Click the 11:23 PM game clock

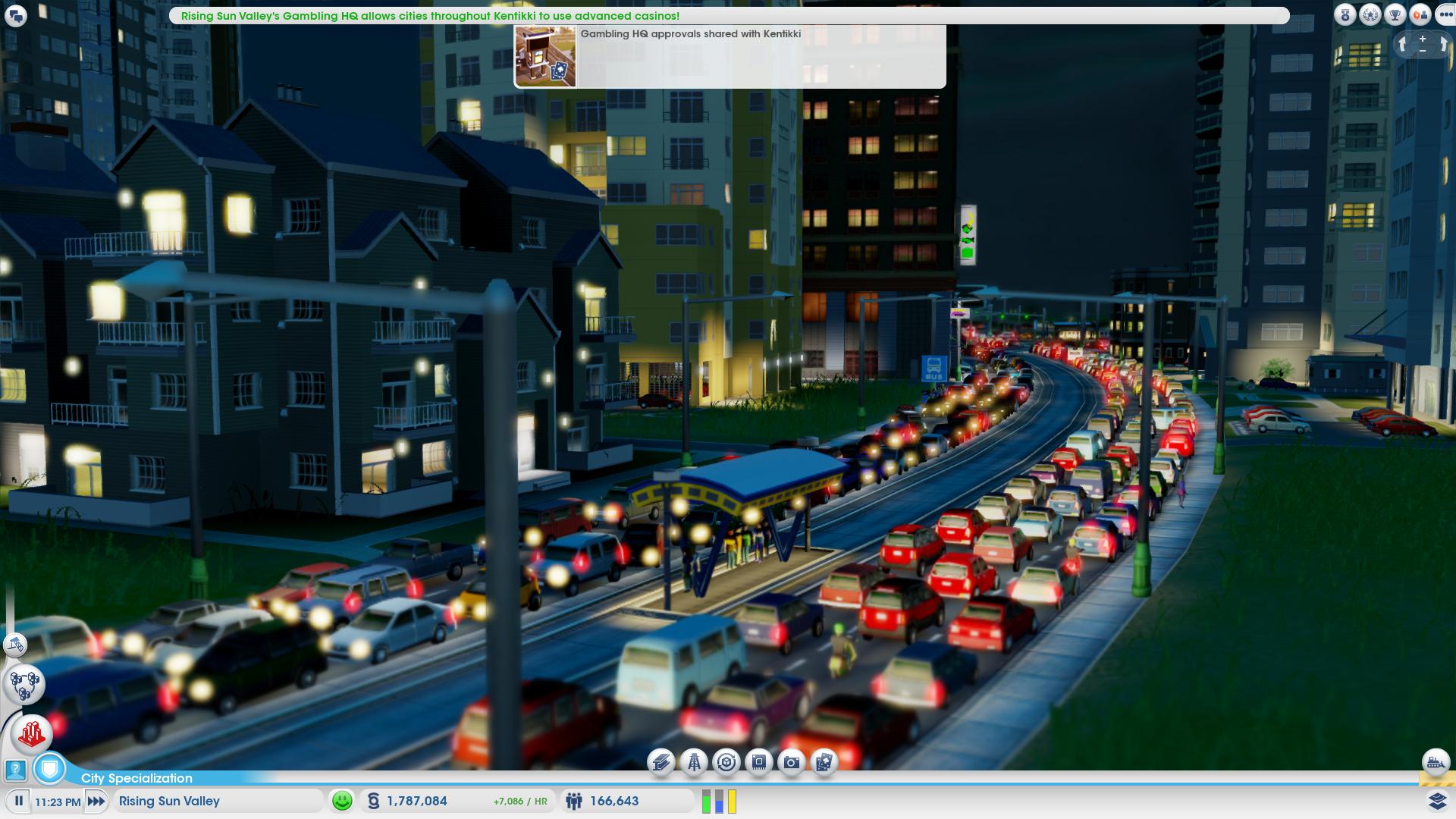(58, 802)
